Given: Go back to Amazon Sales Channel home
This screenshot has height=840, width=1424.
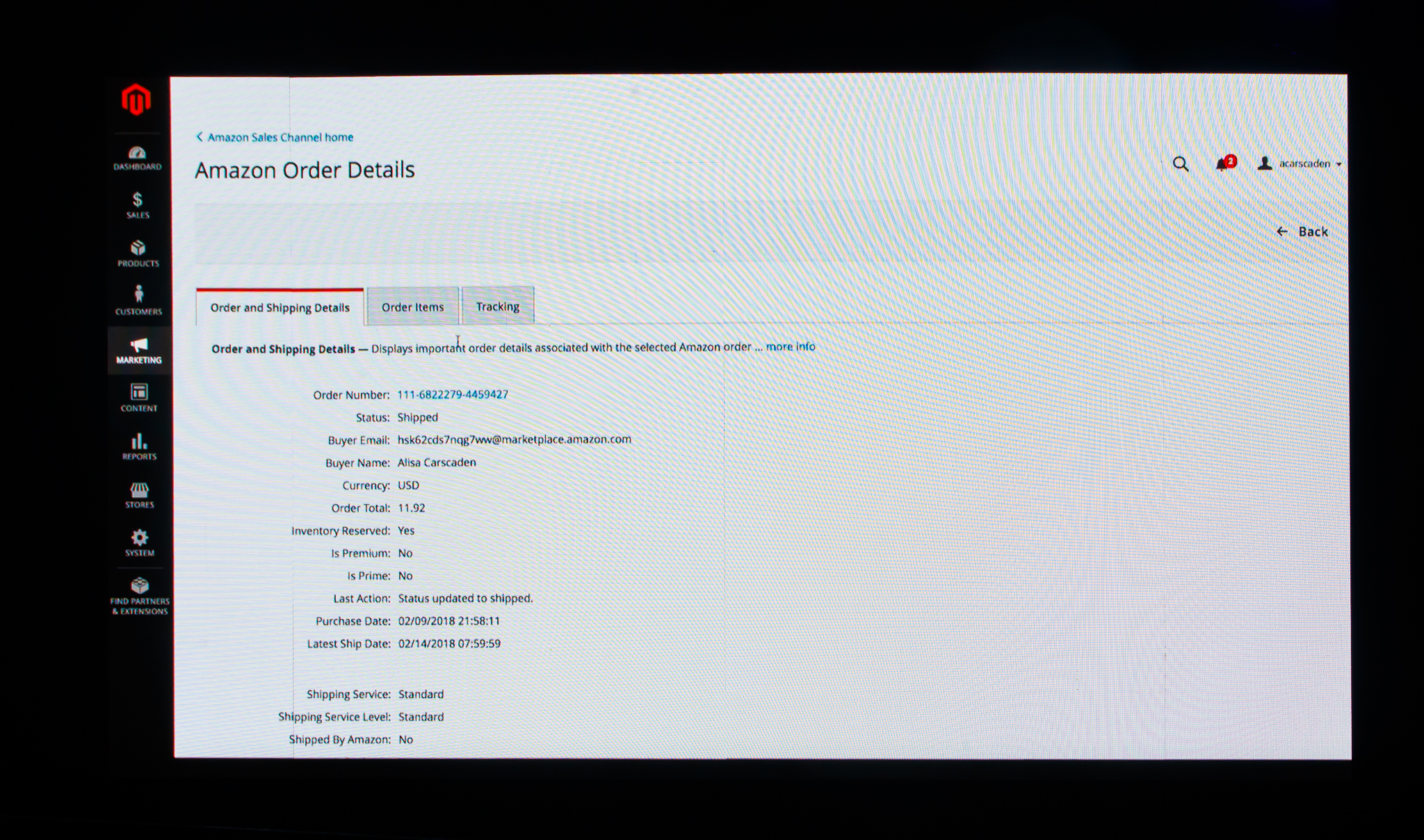Looking at the screenshot, I should tap(275, 137).
